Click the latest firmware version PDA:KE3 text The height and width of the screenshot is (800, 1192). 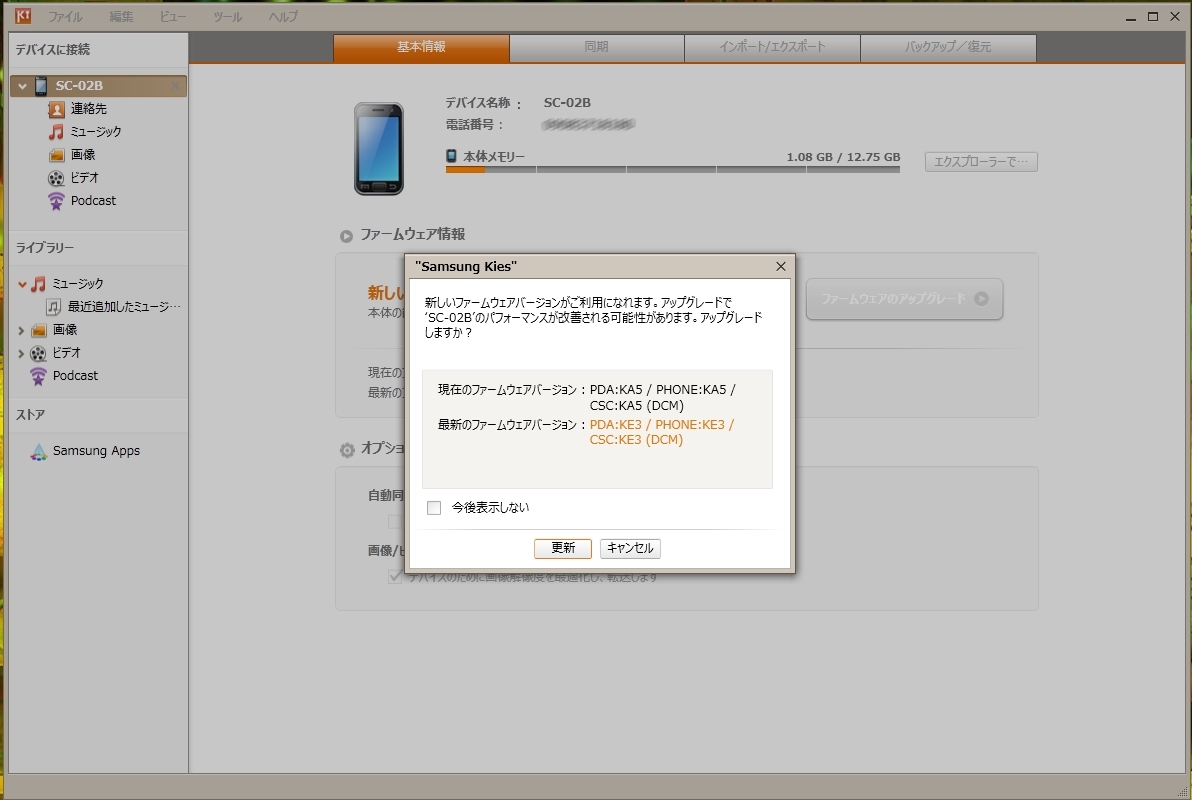661,432
